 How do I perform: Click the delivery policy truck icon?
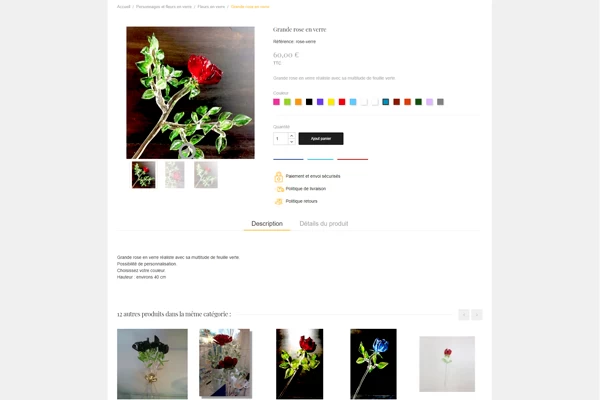pyautogui.click(x=279, y=189)
